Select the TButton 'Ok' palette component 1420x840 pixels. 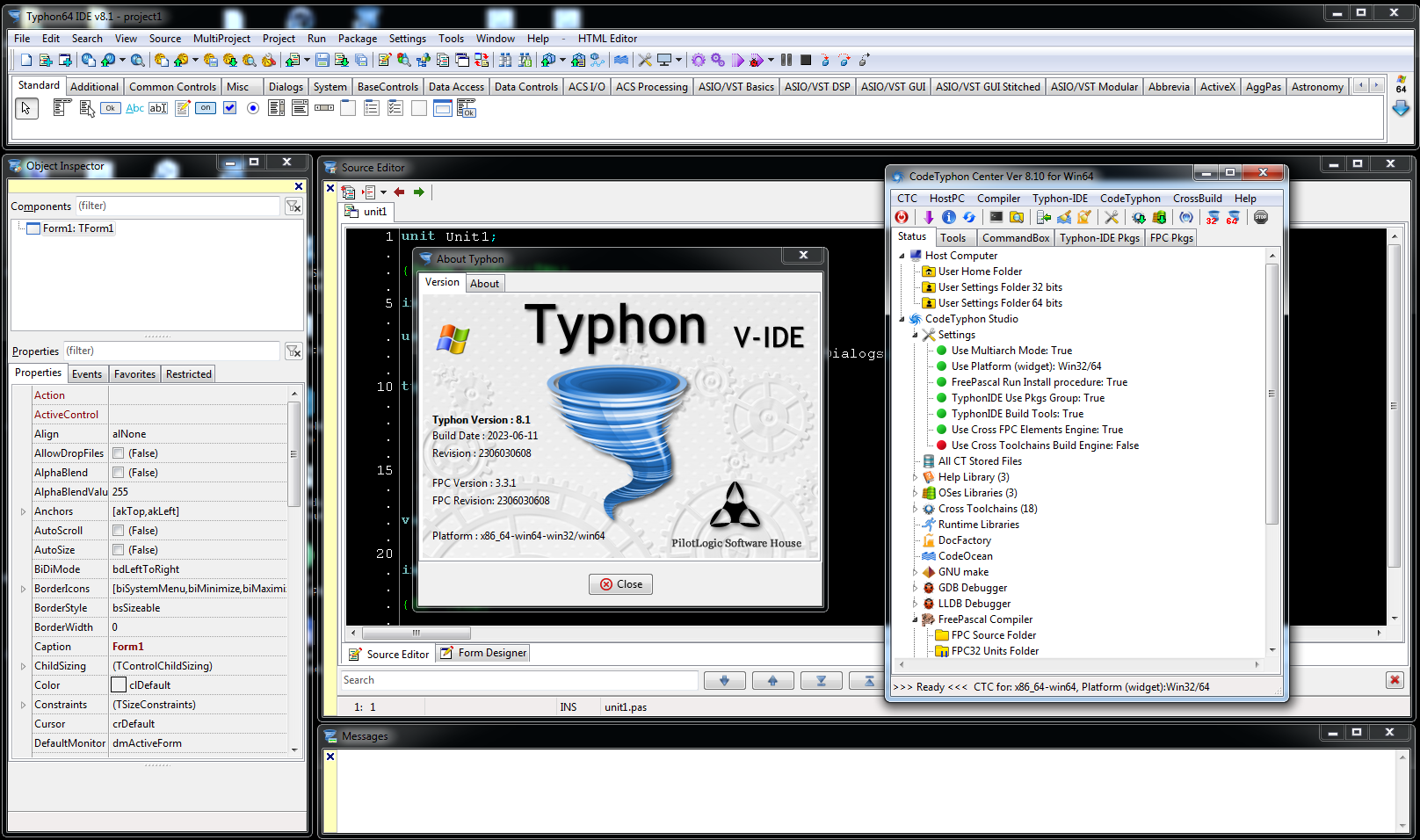tap(111, 108)
